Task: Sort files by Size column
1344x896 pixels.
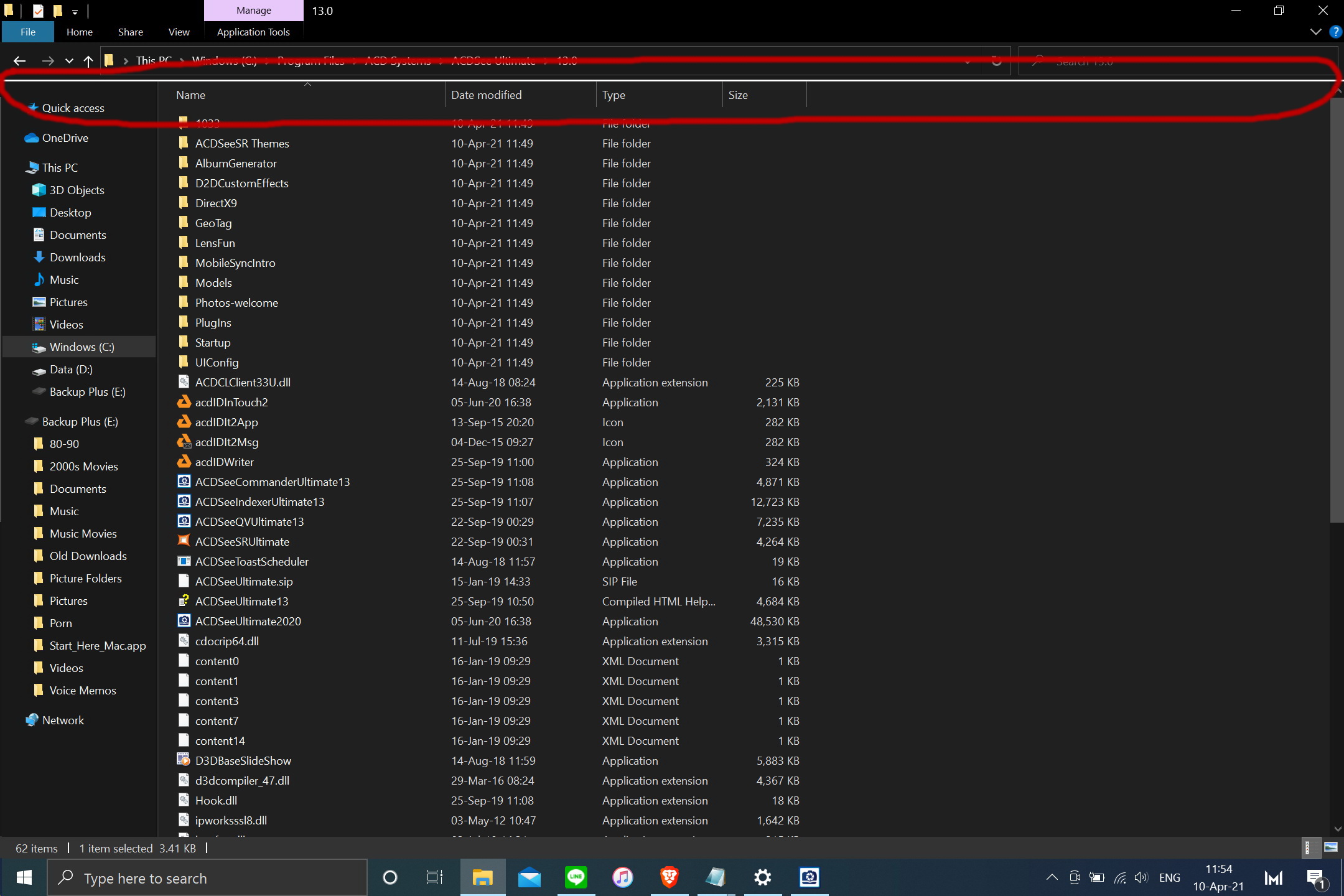Action: 738,95
